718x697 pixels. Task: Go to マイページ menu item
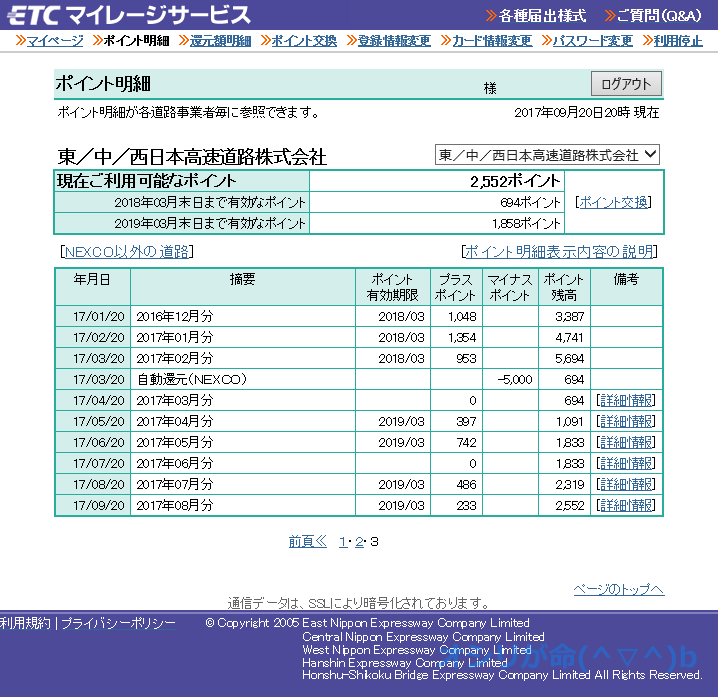(54, 41)
